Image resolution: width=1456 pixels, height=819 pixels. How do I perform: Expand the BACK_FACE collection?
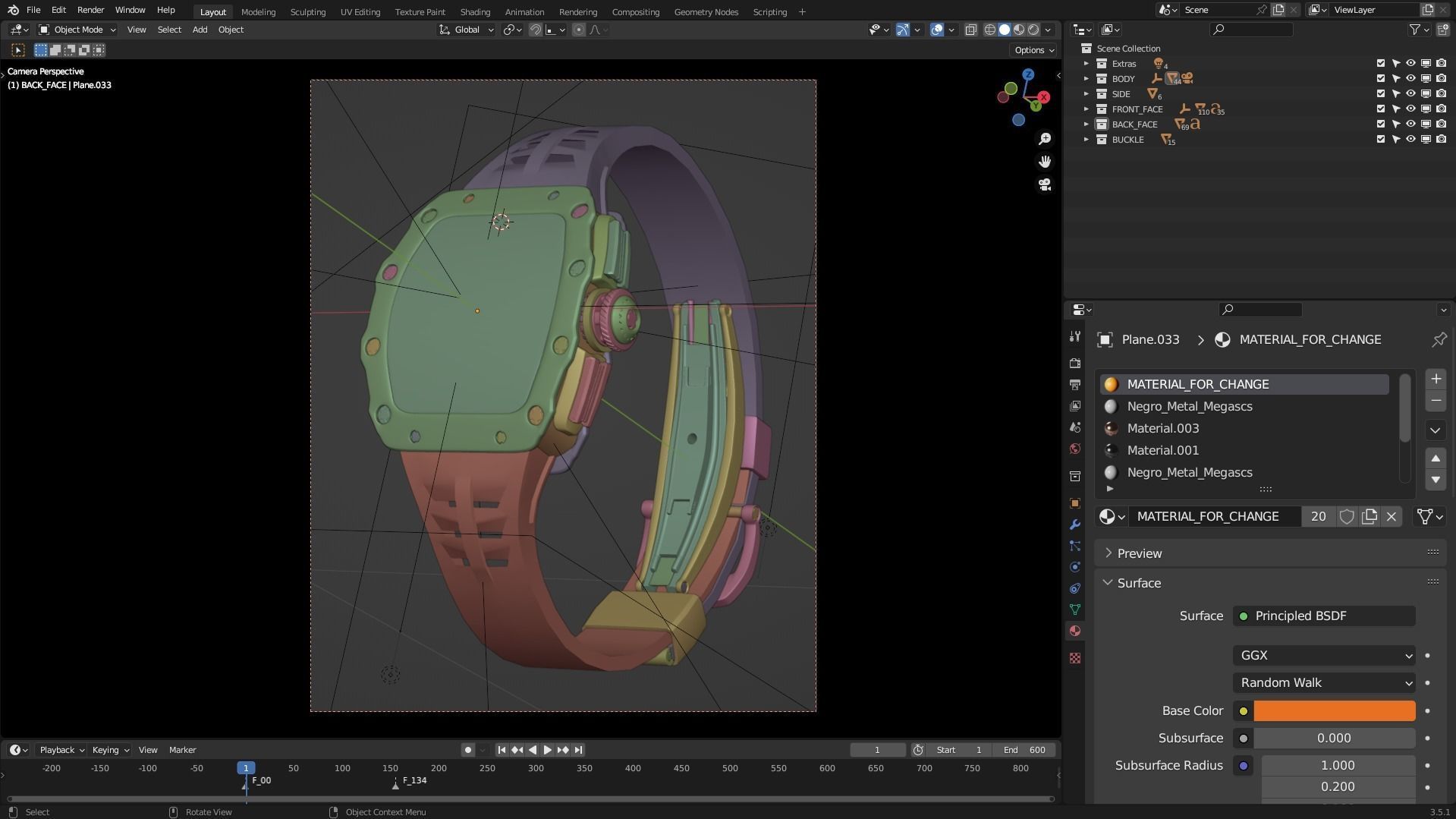coord(1086,124)
